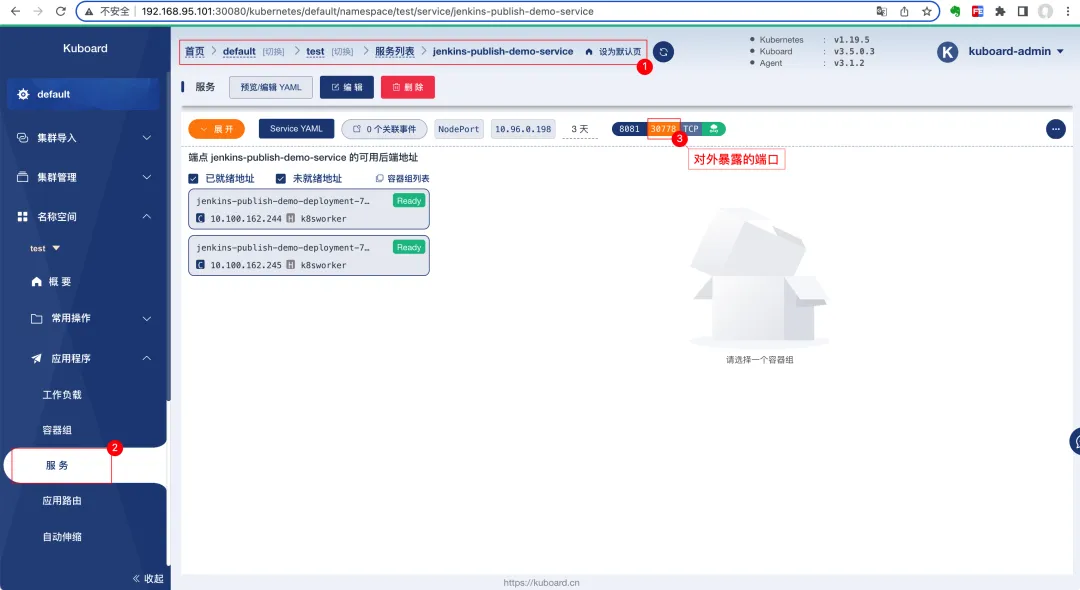Collapse the 名称空间 section

coord(84,216)
